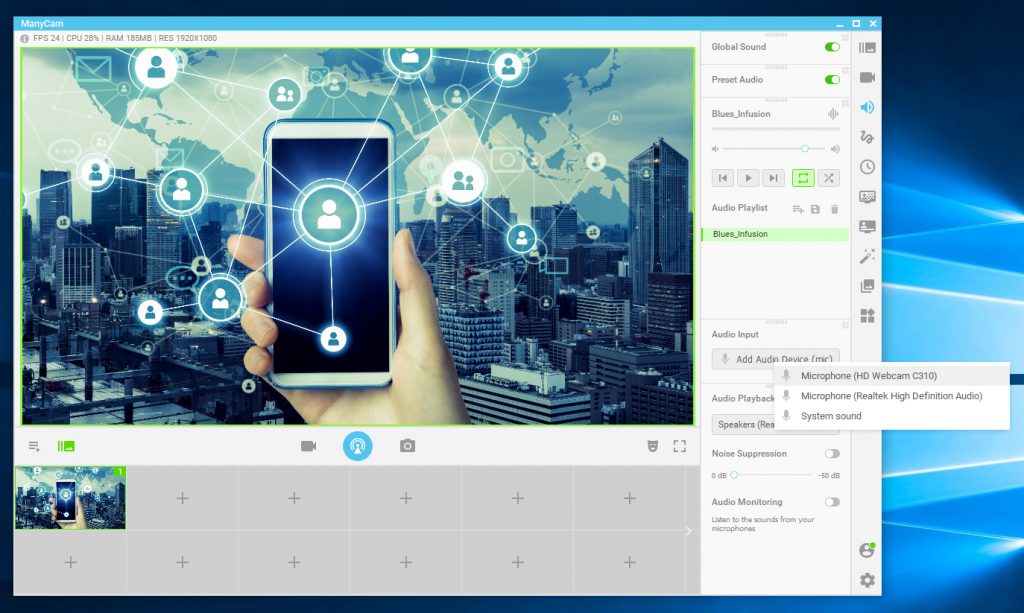Toggle repeat mode in the audio player
This screenshot has height=613, width=1024.
(x=803, y=177)
